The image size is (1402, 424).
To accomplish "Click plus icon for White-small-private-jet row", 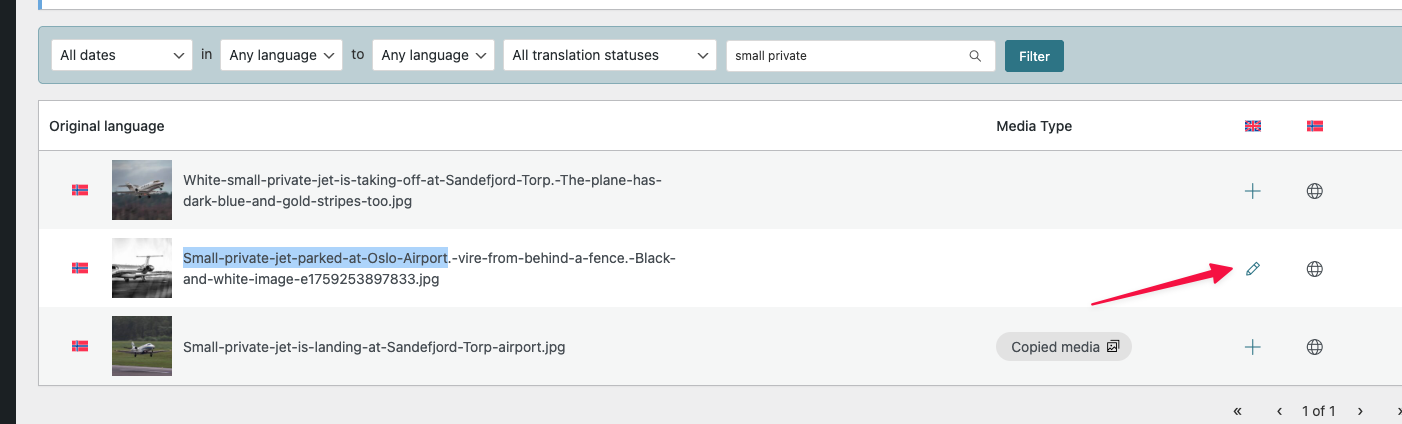I will [1252, 191].
